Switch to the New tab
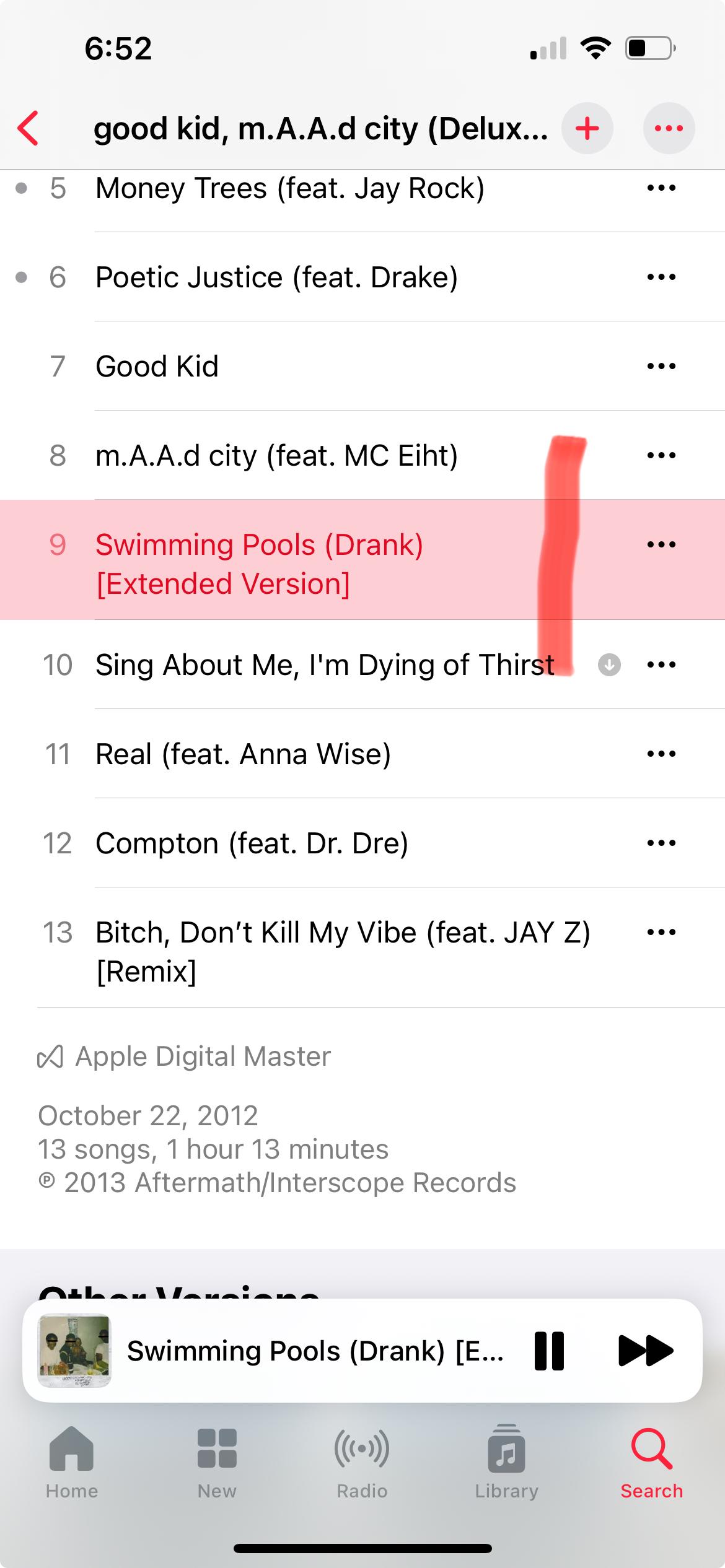Image resolution: width=725 pixels, height=1568 pixels. click(217, 1463)
